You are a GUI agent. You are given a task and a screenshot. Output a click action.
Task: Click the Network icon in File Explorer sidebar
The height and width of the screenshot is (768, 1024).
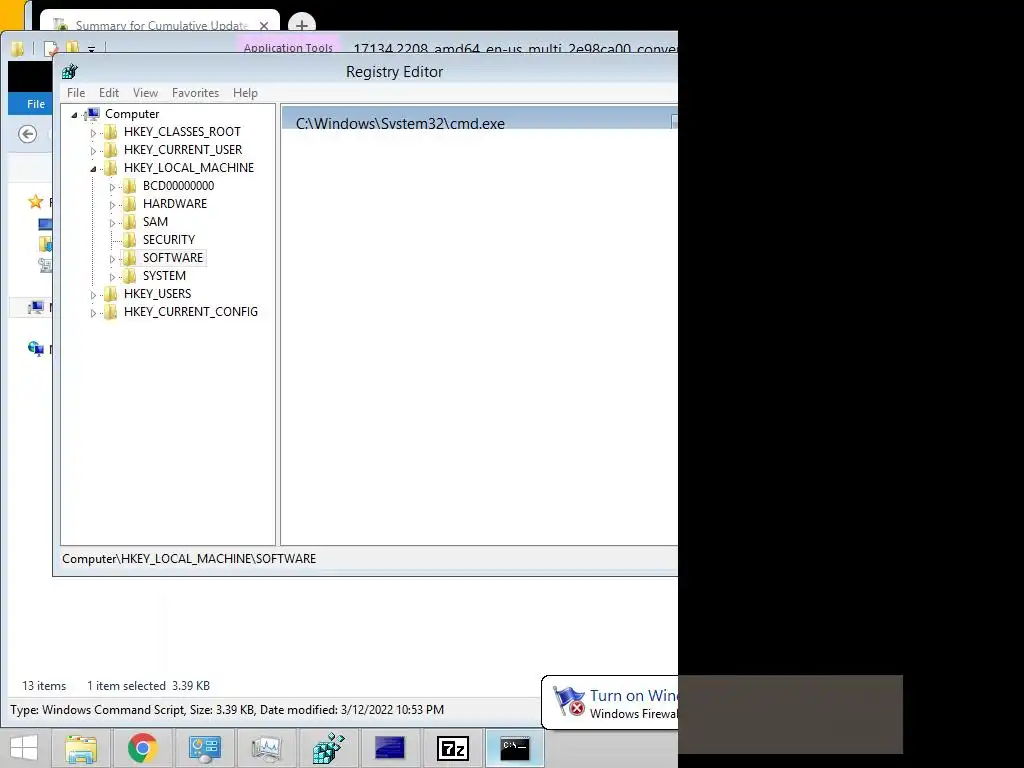pos(35,349)
